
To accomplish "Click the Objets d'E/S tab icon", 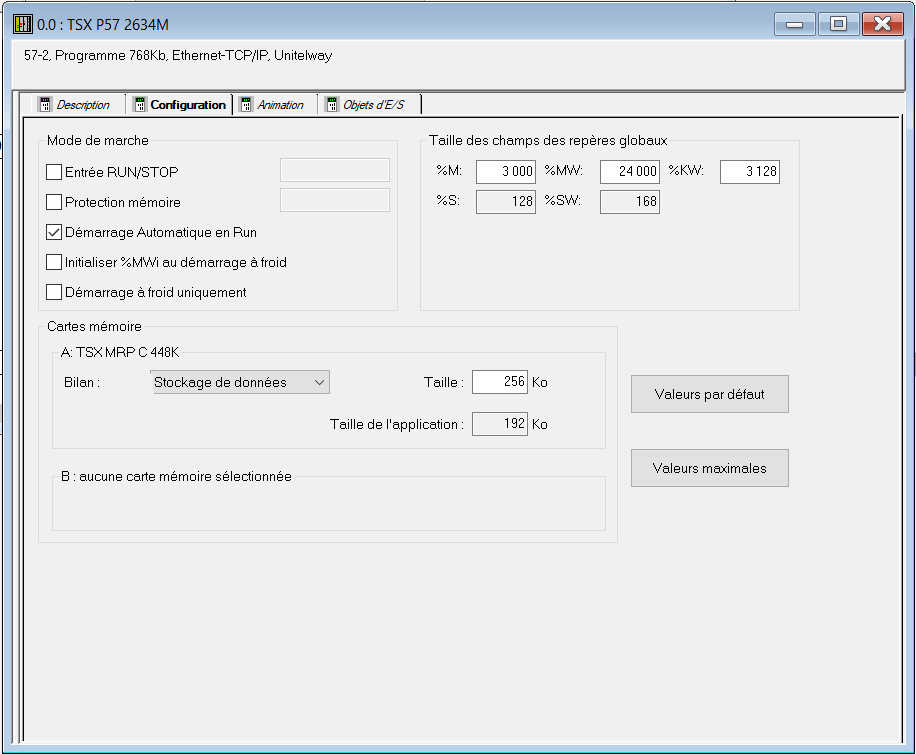I will pos(332,105).
